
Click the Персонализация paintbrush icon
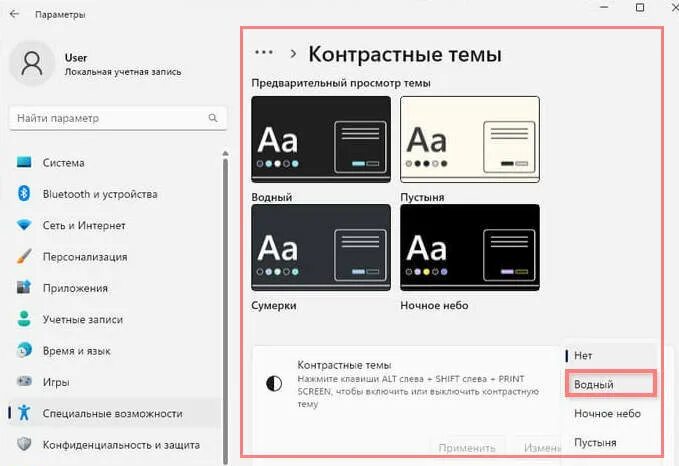(24, 256)
